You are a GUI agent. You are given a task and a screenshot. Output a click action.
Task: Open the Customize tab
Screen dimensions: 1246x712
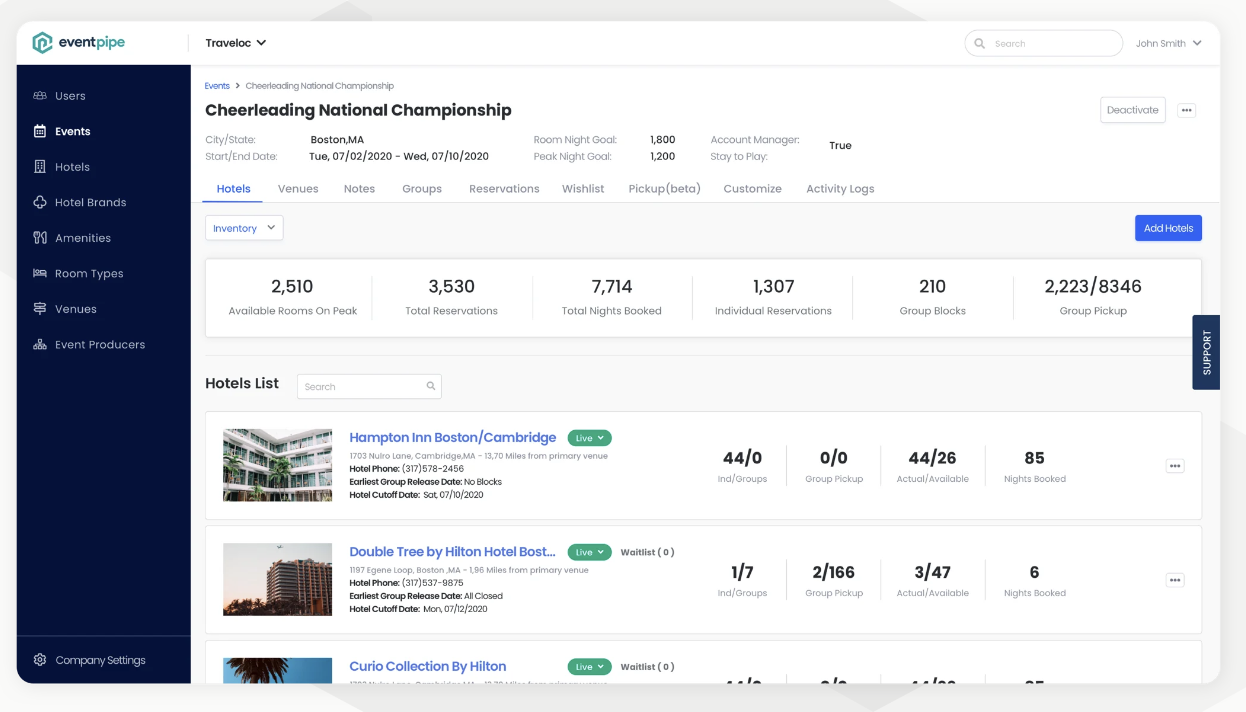tap(752, 189)
